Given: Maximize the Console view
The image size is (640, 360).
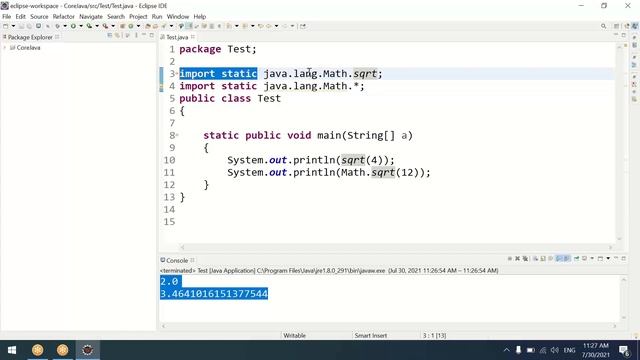Looking at the screenshot, I should tap(623, 259).
